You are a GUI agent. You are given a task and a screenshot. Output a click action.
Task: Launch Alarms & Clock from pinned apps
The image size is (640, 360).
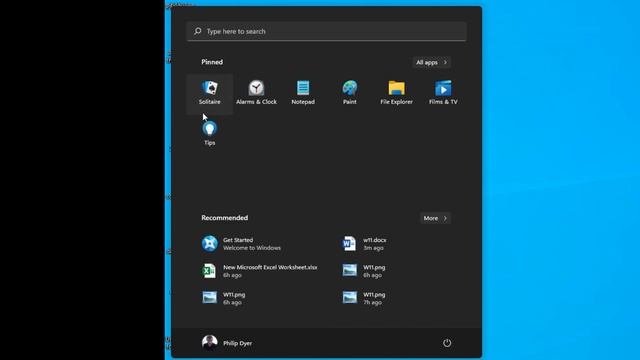tap(256, 93)
